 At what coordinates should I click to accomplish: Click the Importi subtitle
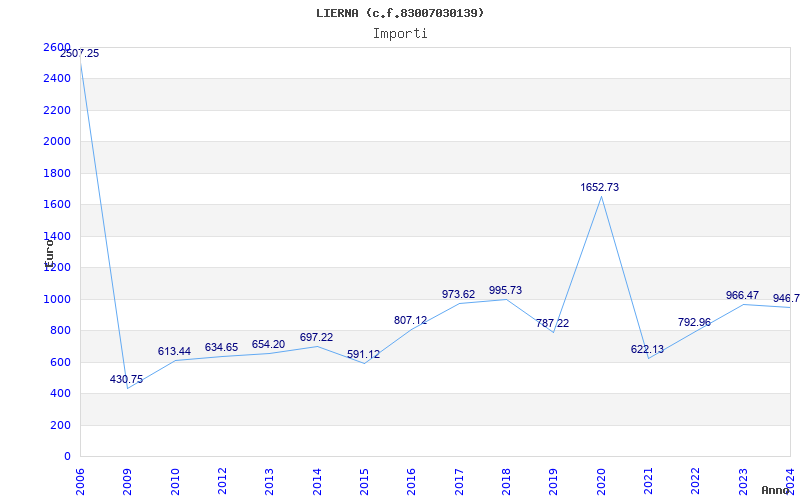[x=400, y=34]
